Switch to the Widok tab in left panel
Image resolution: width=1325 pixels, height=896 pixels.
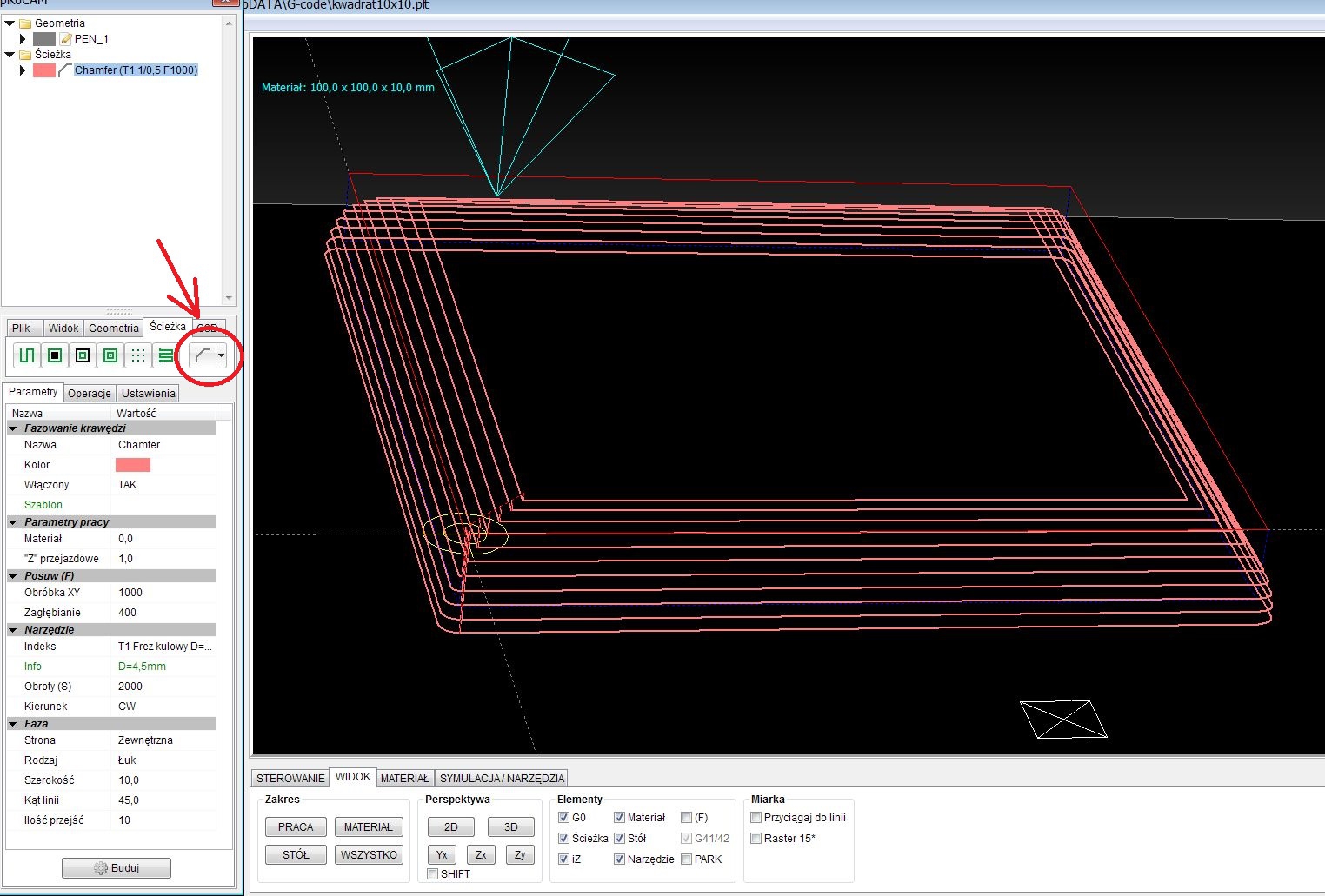(x=63, y=328)
